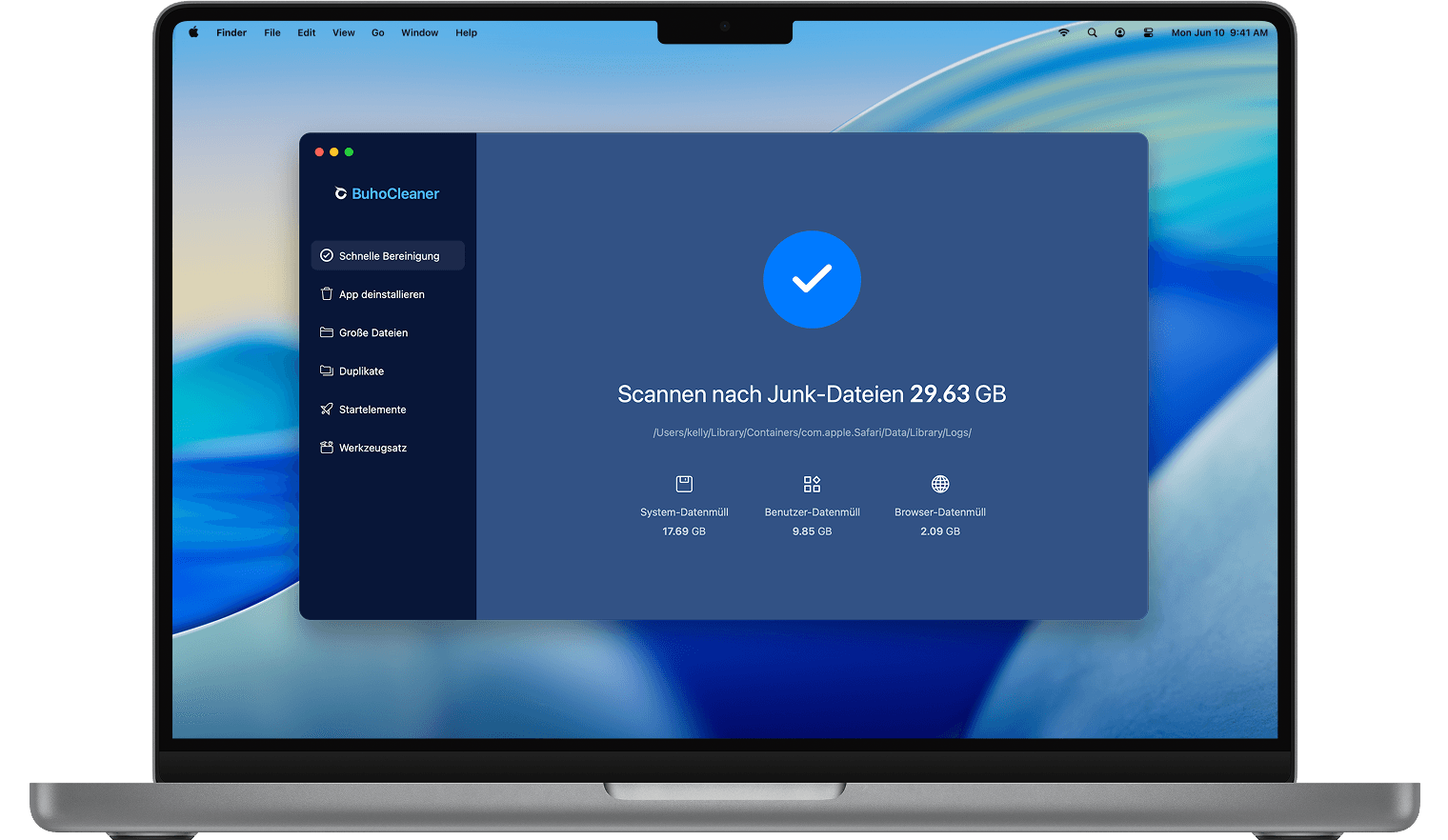Image resolution: width=1448 pixels, height=840 pixels.
Task: Open App deinstallieren section
Action: click(381, 294)
